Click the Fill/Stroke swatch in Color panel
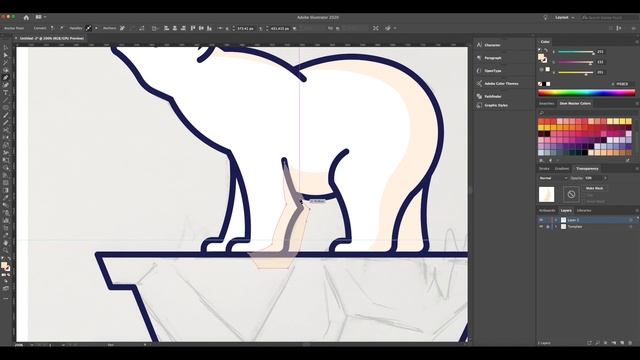 [x=542, y=58]
